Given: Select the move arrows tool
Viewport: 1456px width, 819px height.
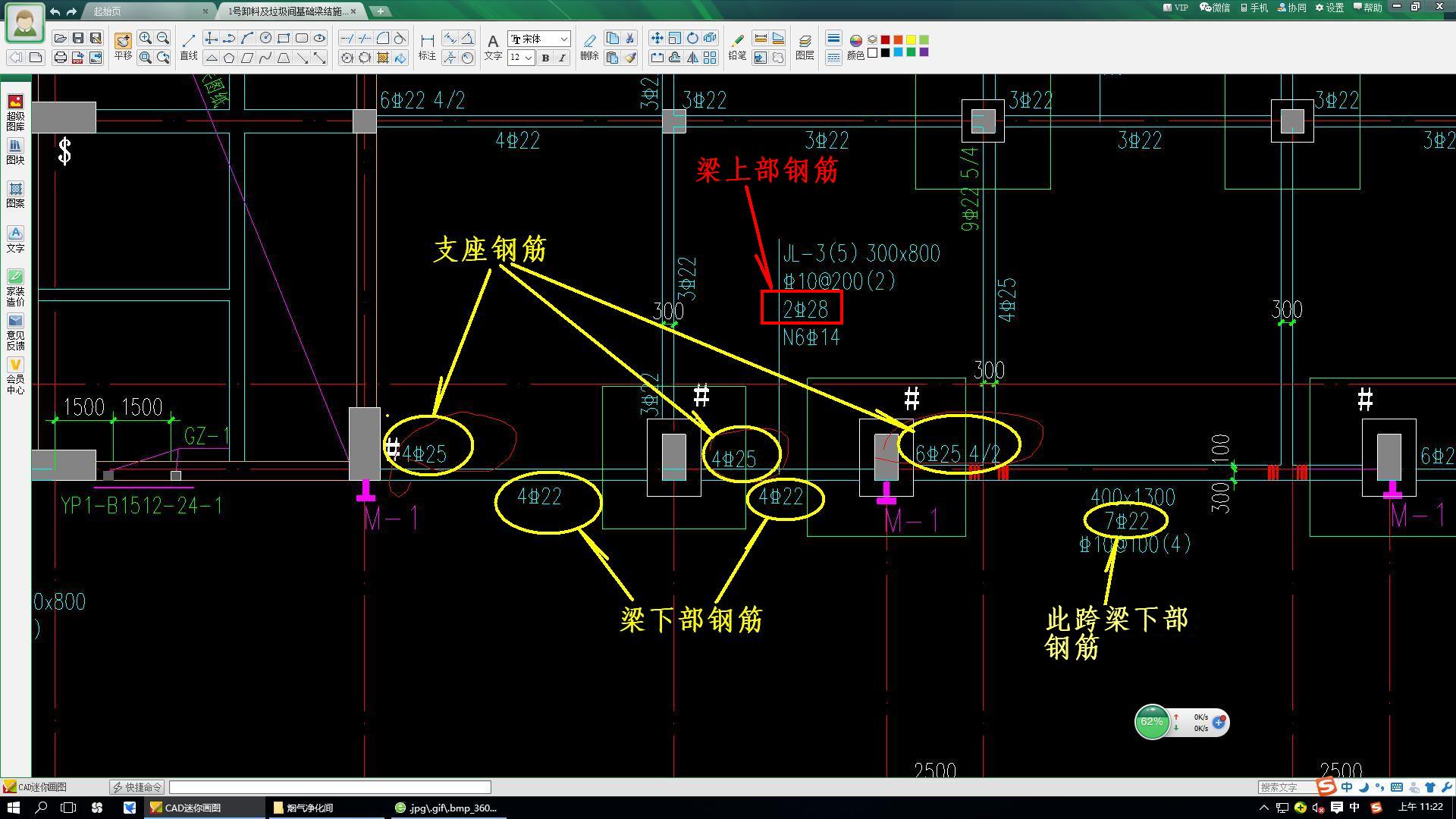Looking at the screenshot, I should click(x=657, y=38).
